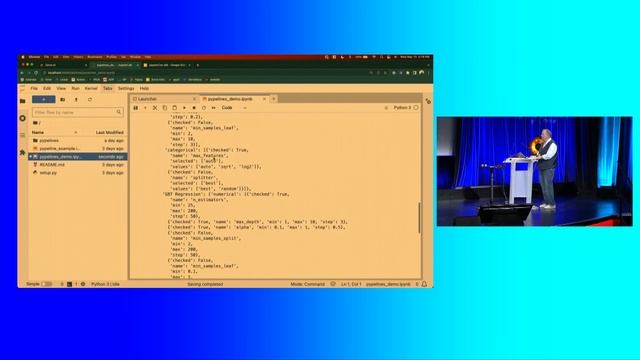640x360 pixels.
Task: Select the pypelines_demo.ipynb file row
Action: coord(78,156)
